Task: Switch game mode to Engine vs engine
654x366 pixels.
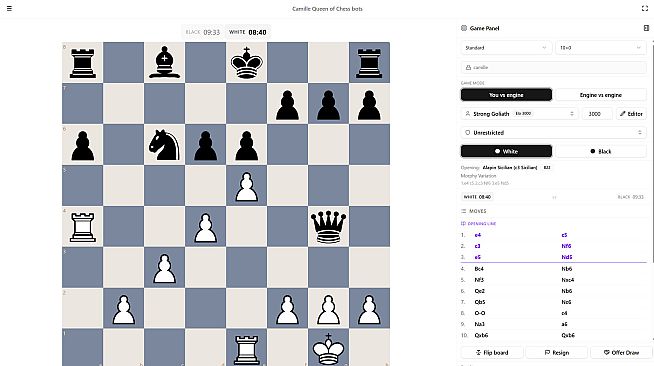Action: click(x=601, y=95)
